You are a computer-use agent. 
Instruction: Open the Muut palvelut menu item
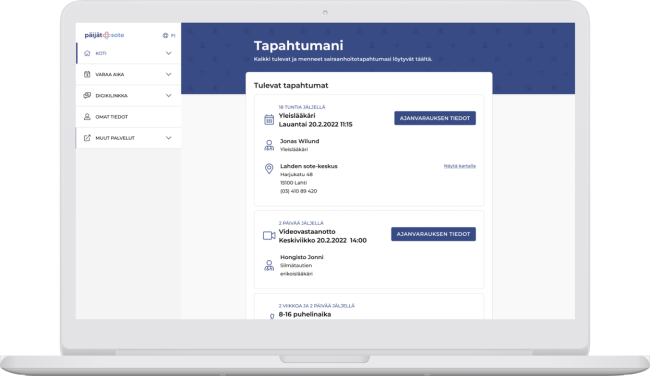129,138
